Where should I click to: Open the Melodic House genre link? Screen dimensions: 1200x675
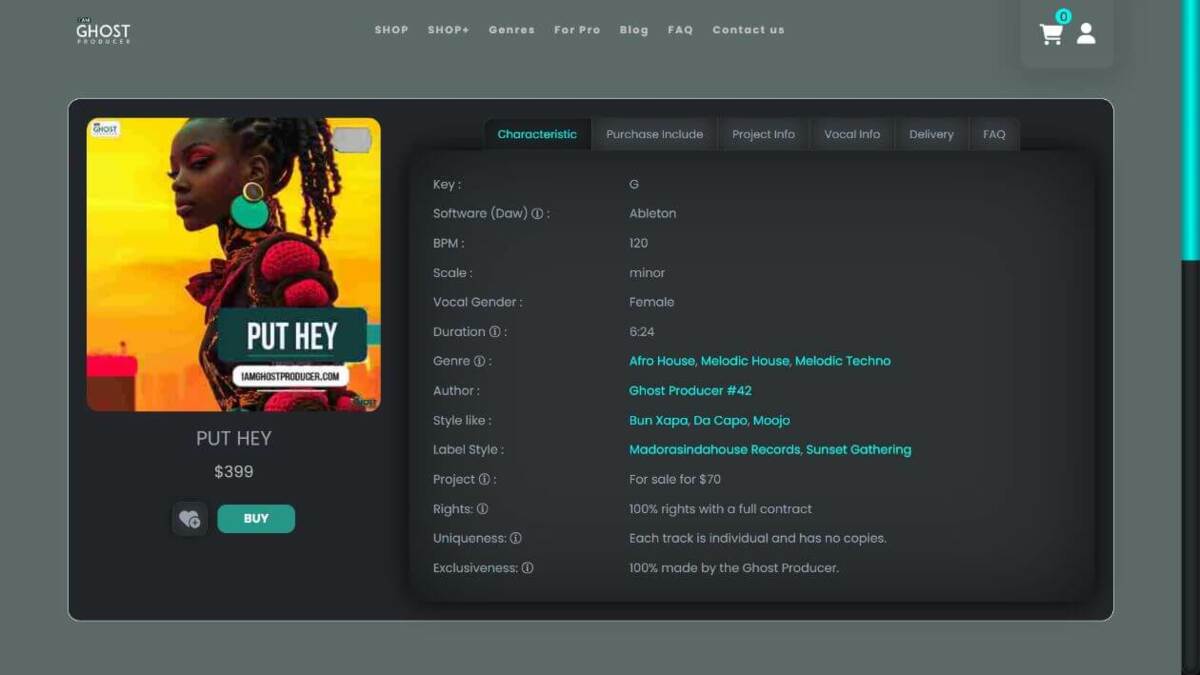746,361
